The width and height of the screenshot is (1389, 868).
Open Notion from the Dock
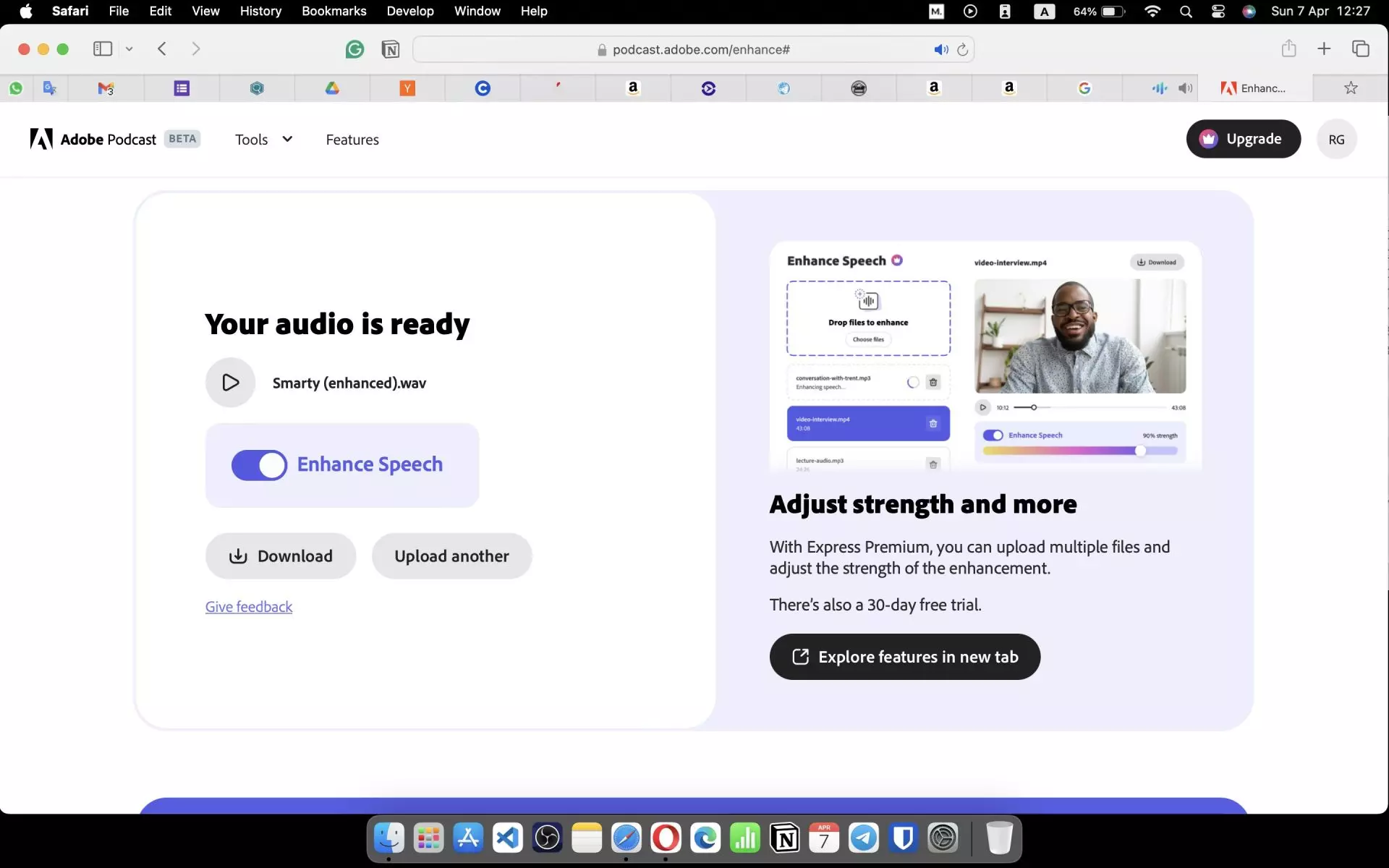pos(784,838)
